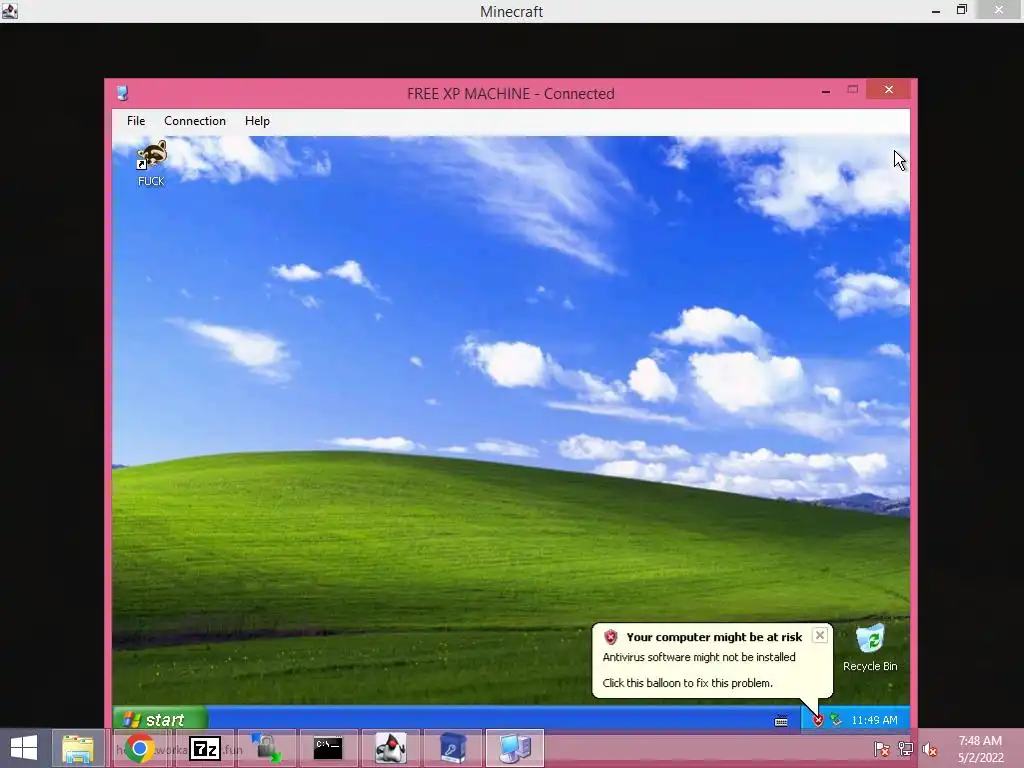Restore down the Minecraft window
The image size is (1024, 768).
tap(961, 10)
